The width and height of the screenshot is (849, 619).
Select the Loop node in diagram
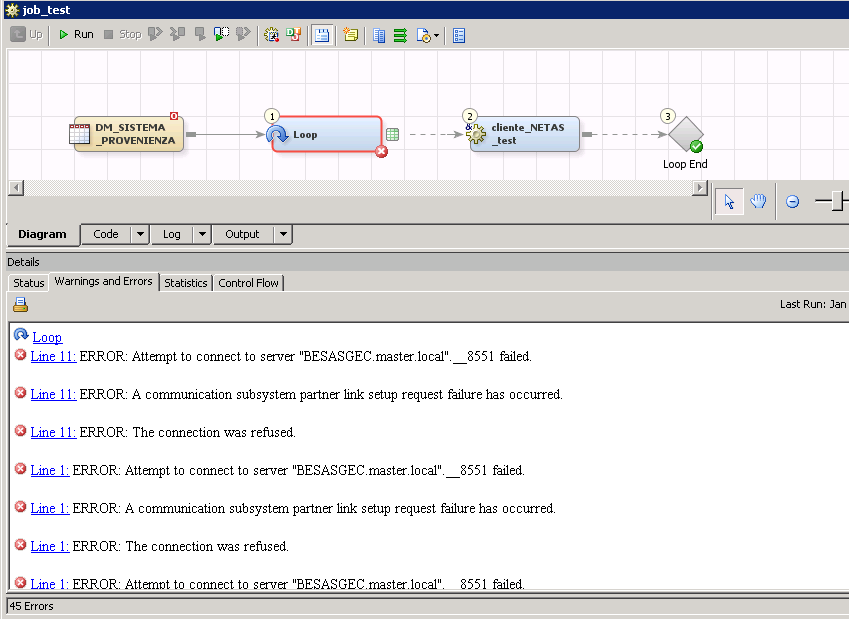click(x=326, y=134)
